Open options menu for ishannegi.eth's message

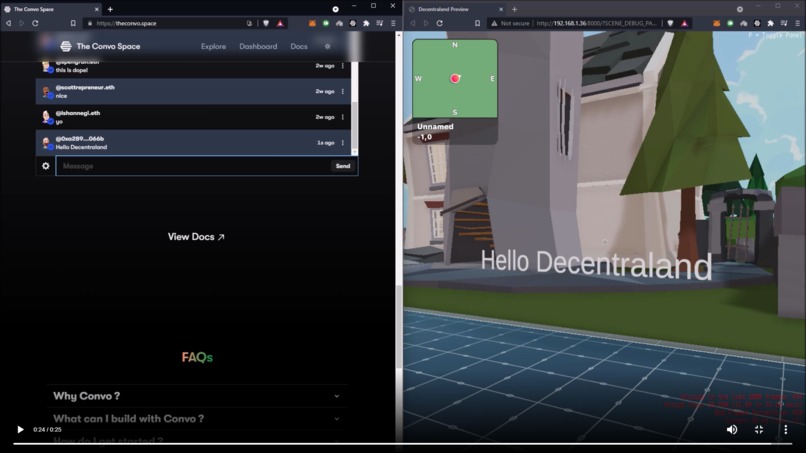coord(343,117)
